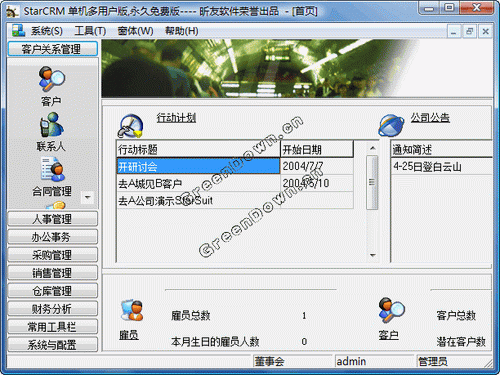Click the 公司公告 globe icon
This screenshot has height=375, width=500.
(391, 125)
